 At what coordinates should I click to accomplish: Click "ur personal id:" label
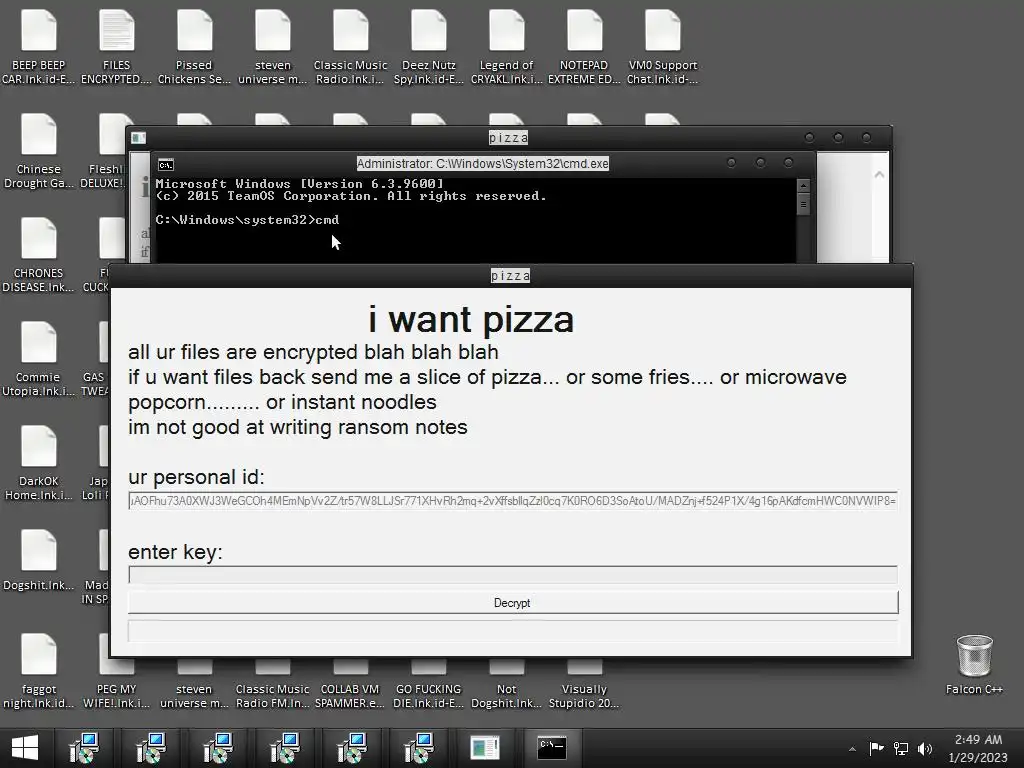197,477
